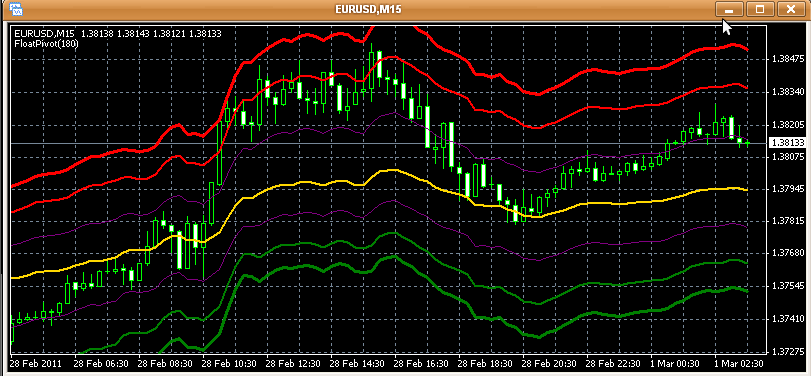This screenshot has height=376, width=811.
Task: Click the chart window icon in title bar
Action: pyautogui.click(x=17, y=9)
